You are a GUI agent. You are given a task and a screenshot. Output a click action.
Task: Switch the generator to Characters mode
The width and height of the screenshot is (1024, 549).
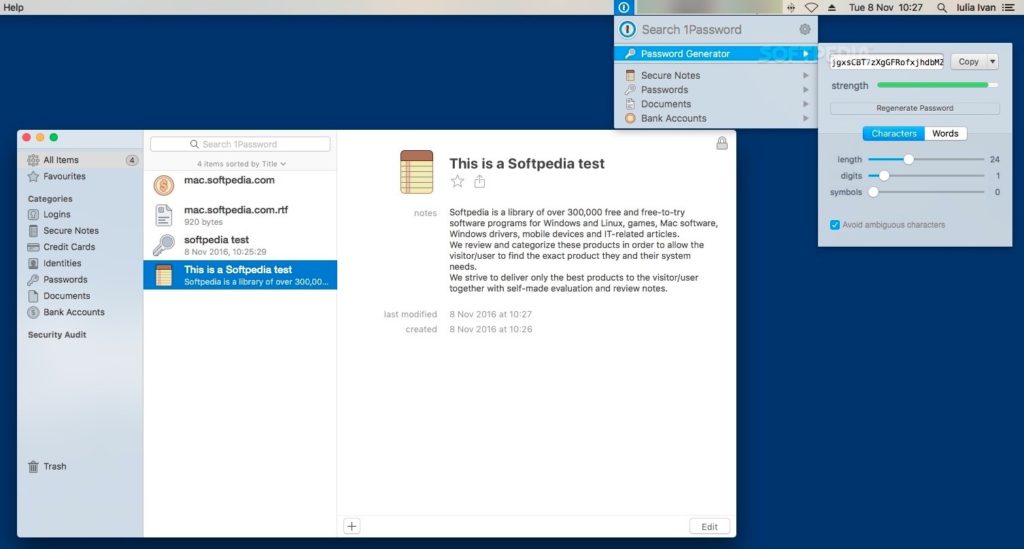coord(893,133)
